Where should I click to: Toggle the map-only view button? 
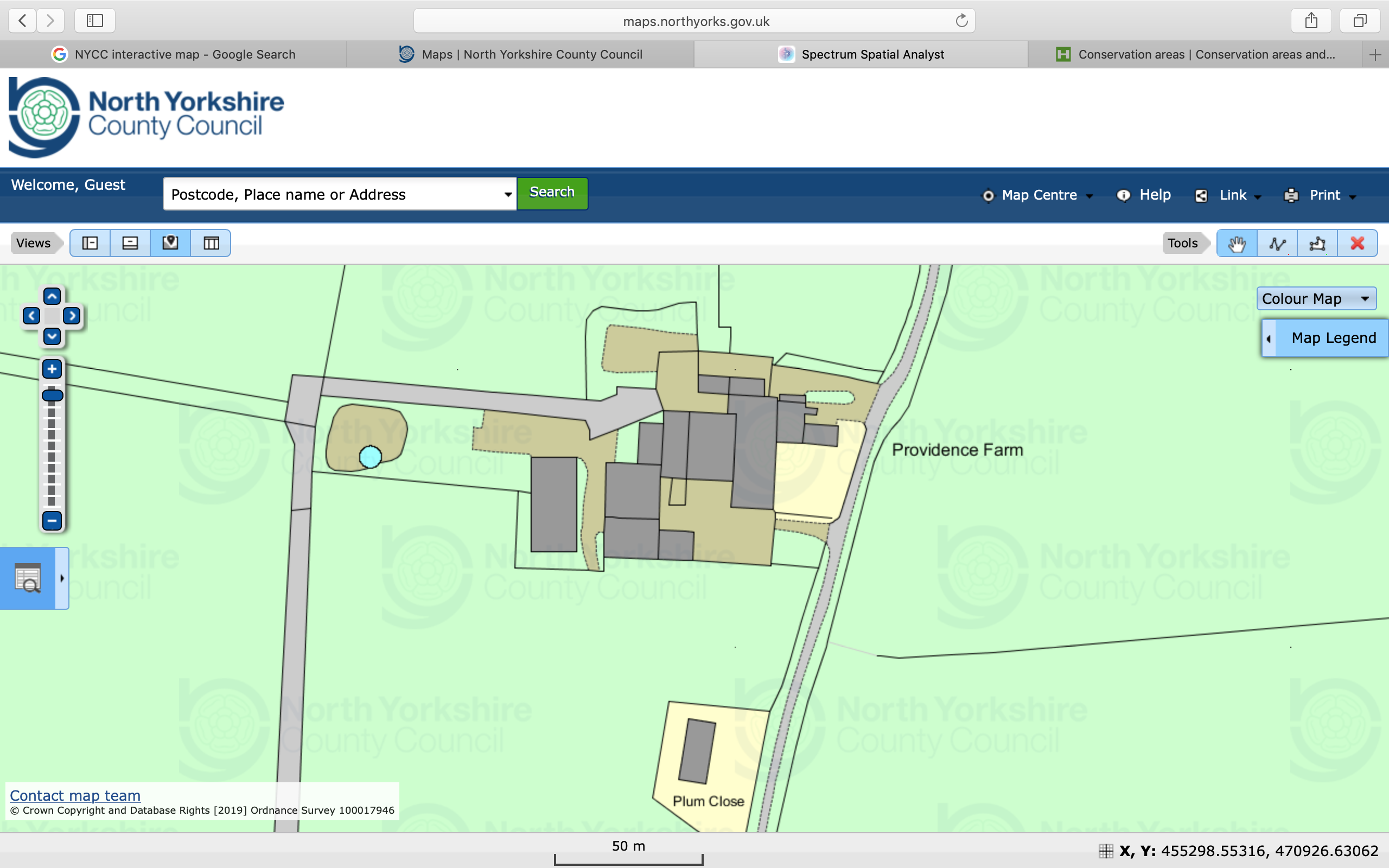[x=170, y=244]
